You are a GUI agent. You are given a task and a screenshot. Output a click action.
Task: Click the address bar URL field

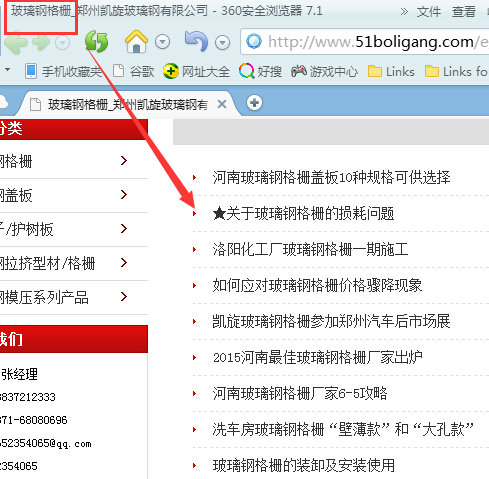pyautogui.click(x=365, y=42)
